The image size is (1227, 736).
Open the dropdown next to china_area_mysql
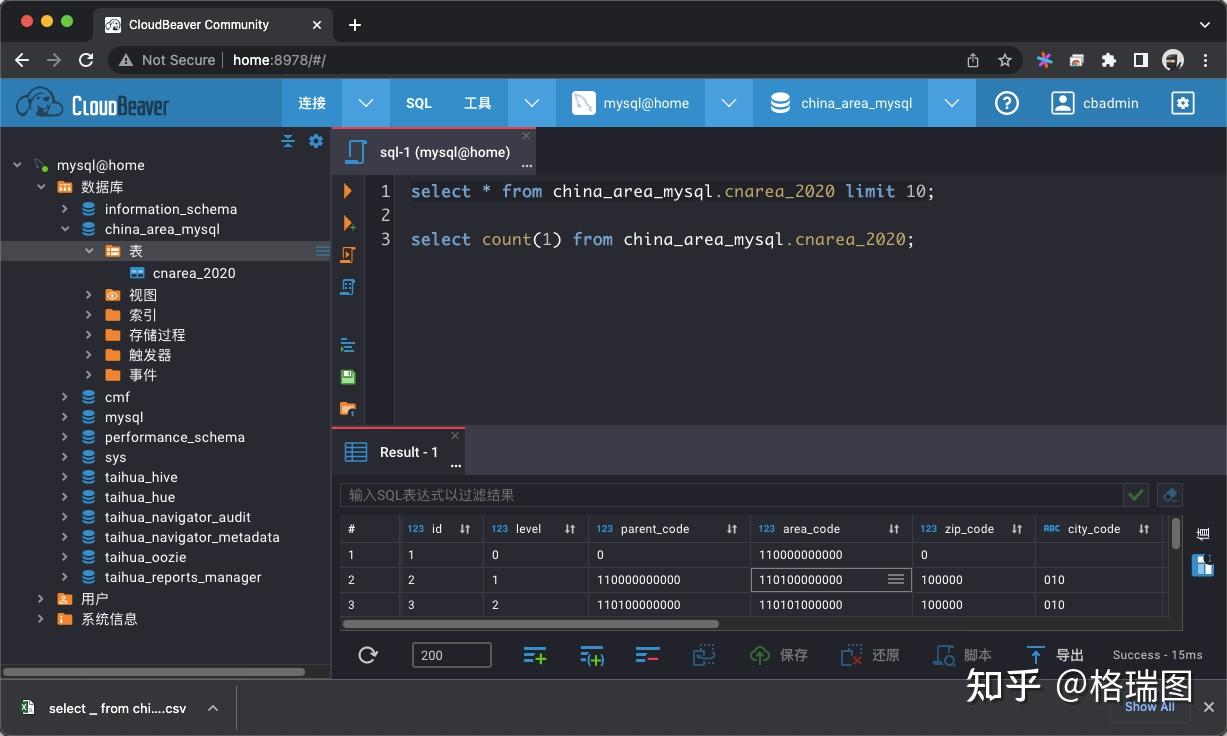[952, 103]
